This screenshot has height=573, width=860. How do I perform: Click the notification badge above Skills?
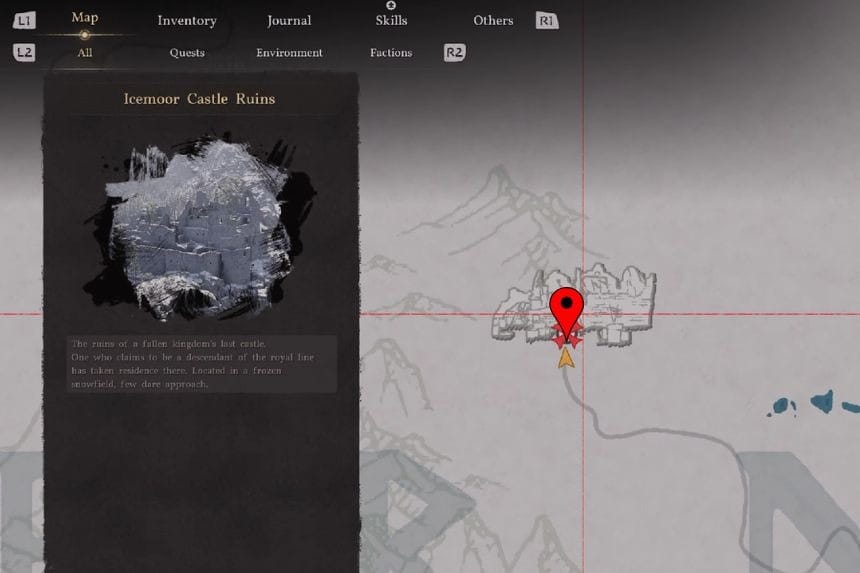391,5
